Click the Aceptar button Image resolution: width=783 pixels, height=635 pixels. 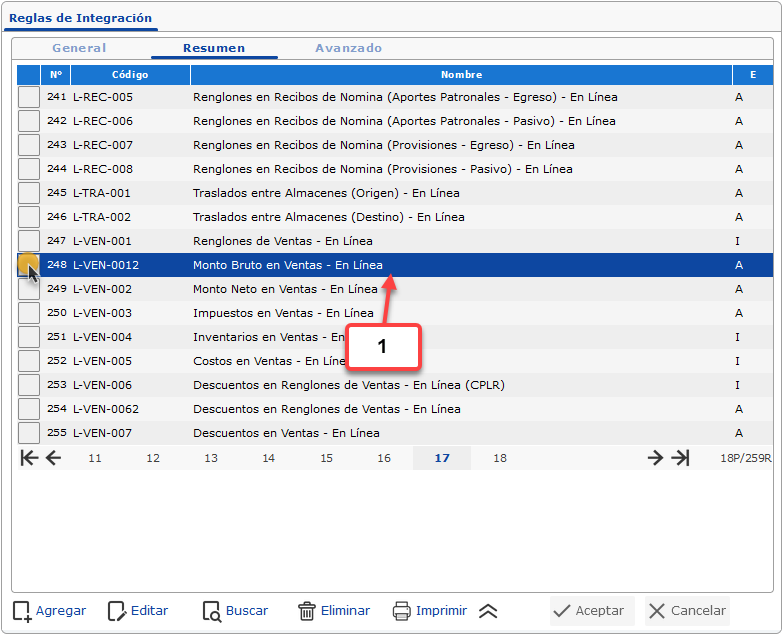tap(592, 611)
